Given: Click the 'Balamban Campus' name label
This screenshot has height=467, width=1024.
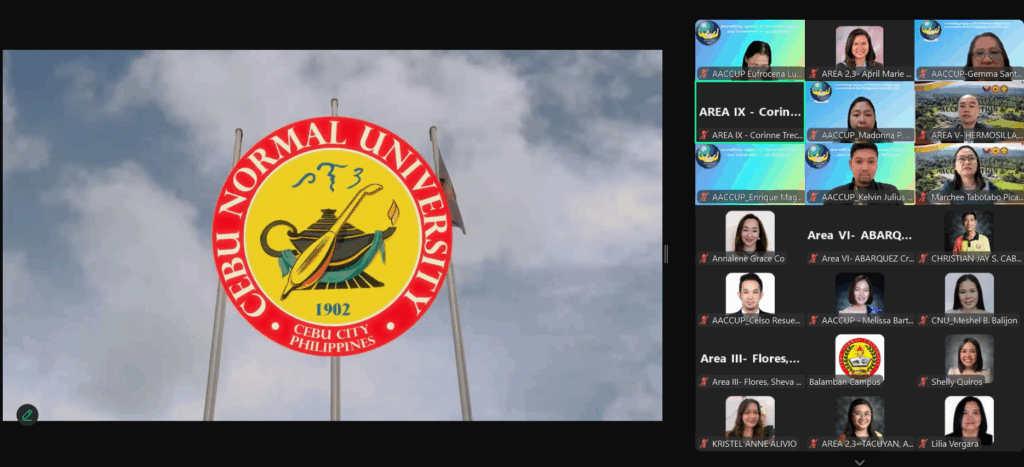Looking at the screenshot, I should pyautogui.click(x=844, y=382).
